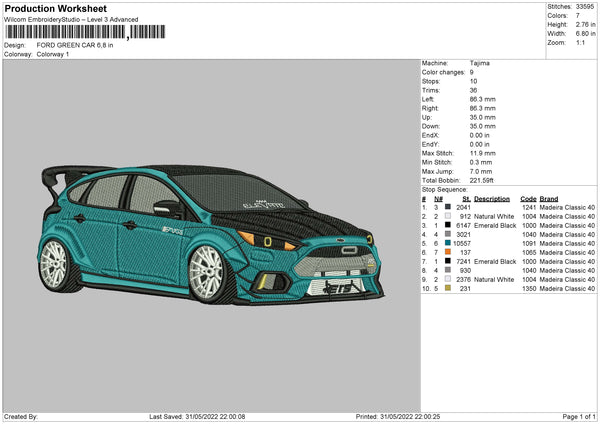Viewport: 600px width, 424px height.
Task: Pick the teal swatch in stop row 5
Action: coord(448,243)
